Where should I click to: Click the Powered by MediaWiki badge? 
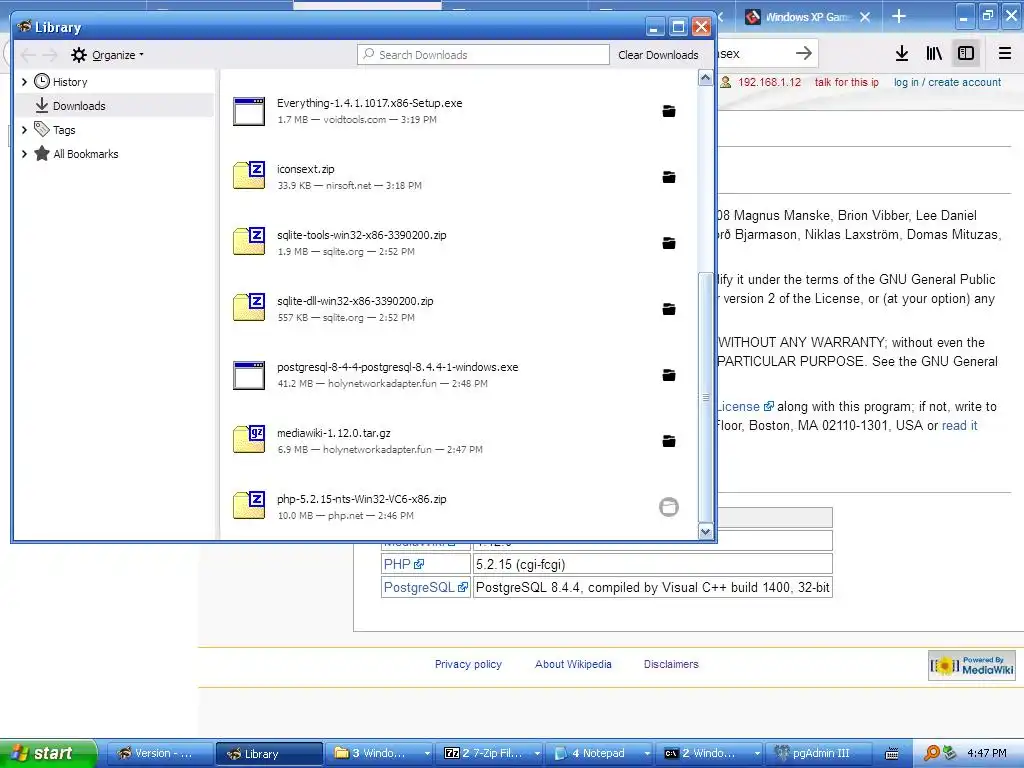[x=972, y=665]
